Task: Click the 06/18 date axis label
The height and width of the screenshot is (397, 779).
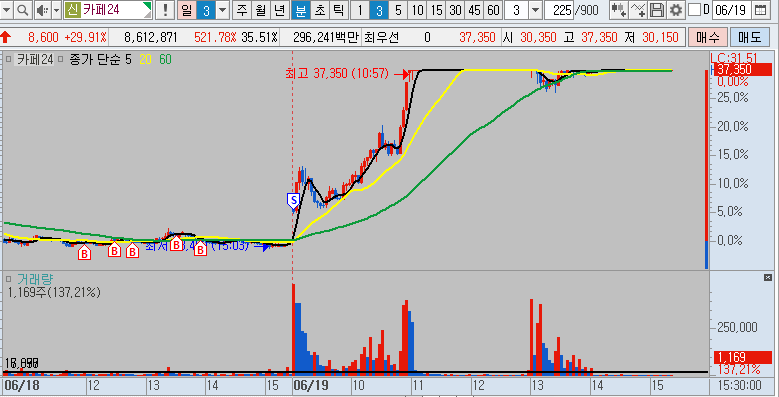Action: click(21, 386)
